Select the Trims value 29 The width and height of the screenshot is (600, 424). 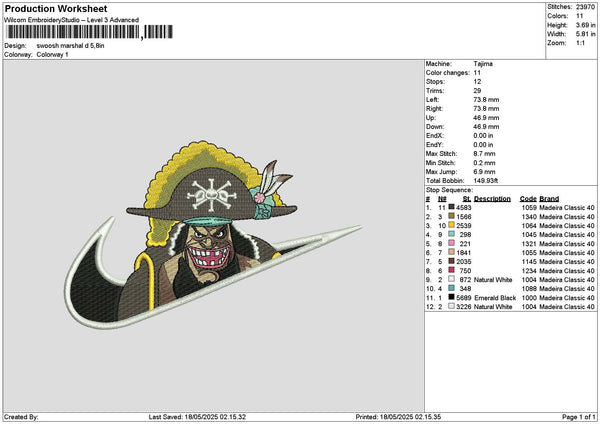pyautogui.click(x=477, y=91)
